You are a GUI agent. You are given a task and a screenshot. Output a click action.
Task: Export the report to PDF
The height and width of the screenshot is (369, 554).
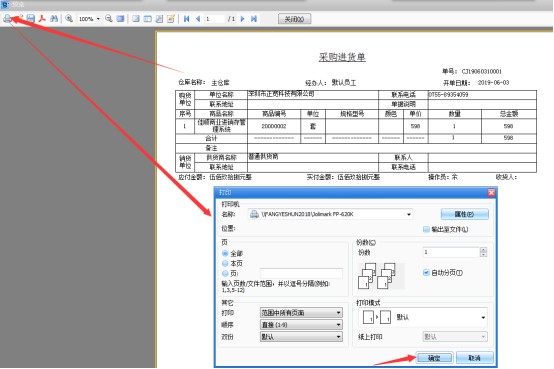point(42,19)
